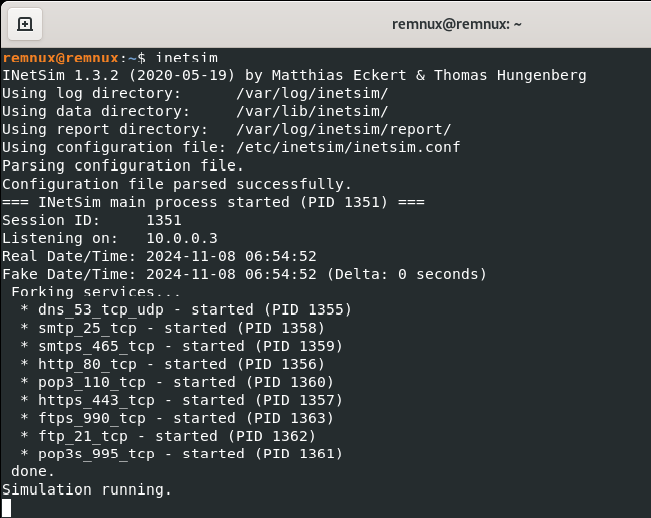Click the smtp_25_tcp started line
The height and width of the screenshot is (518, 651).
pyautogui.click(x=173, y=328)
